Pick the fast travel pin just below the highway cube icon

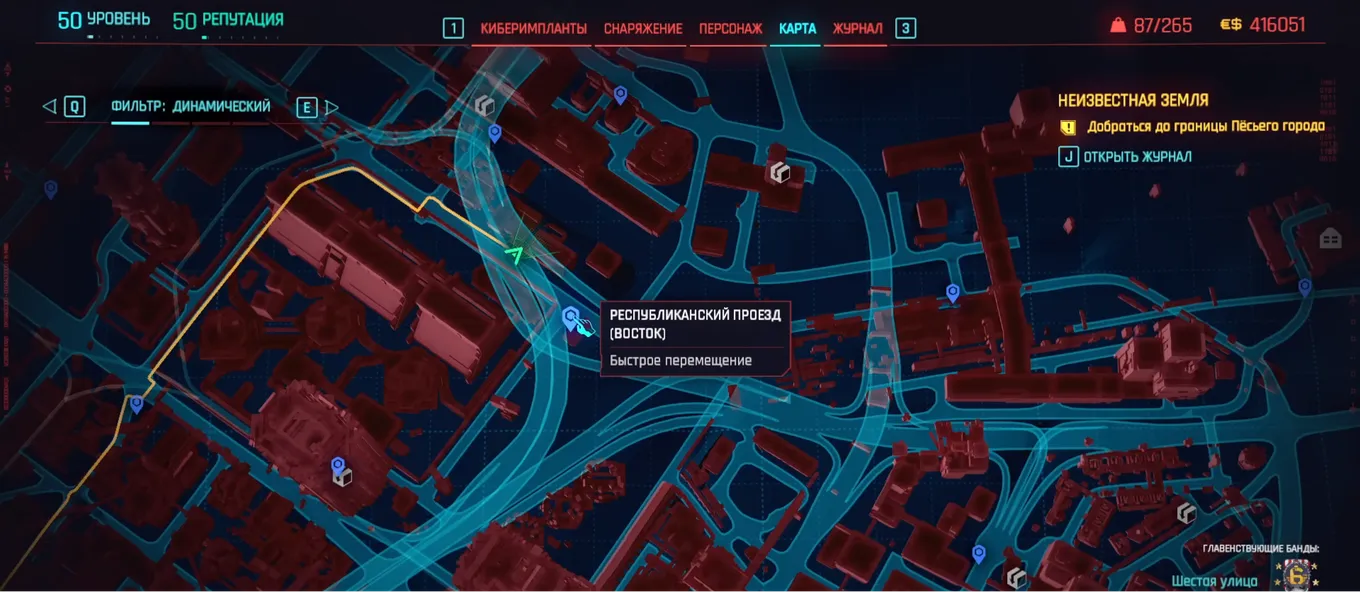click(x=494, y=133)
